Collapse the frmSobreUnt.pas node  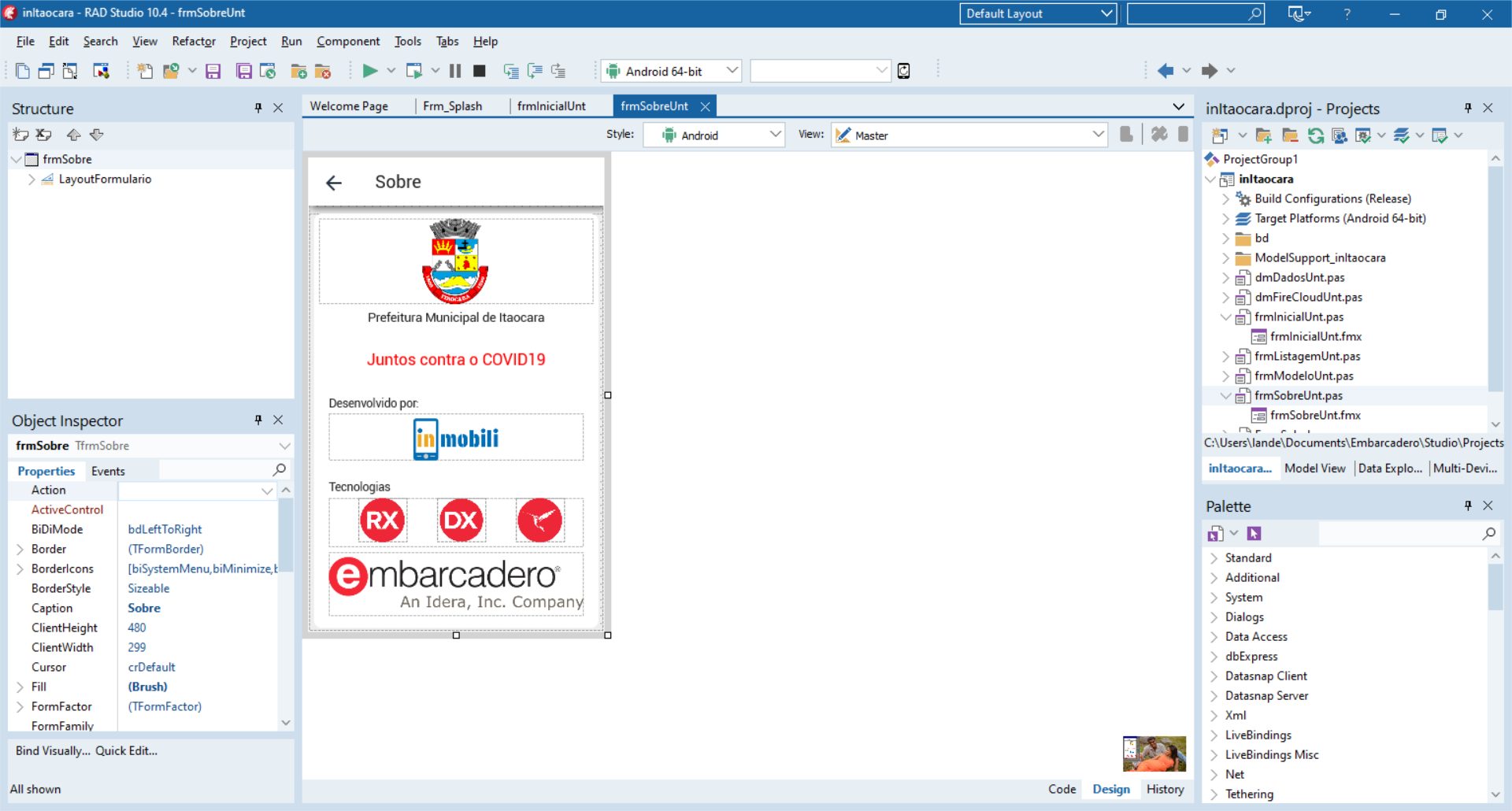pyautogui.click(x=1225, y=396)
